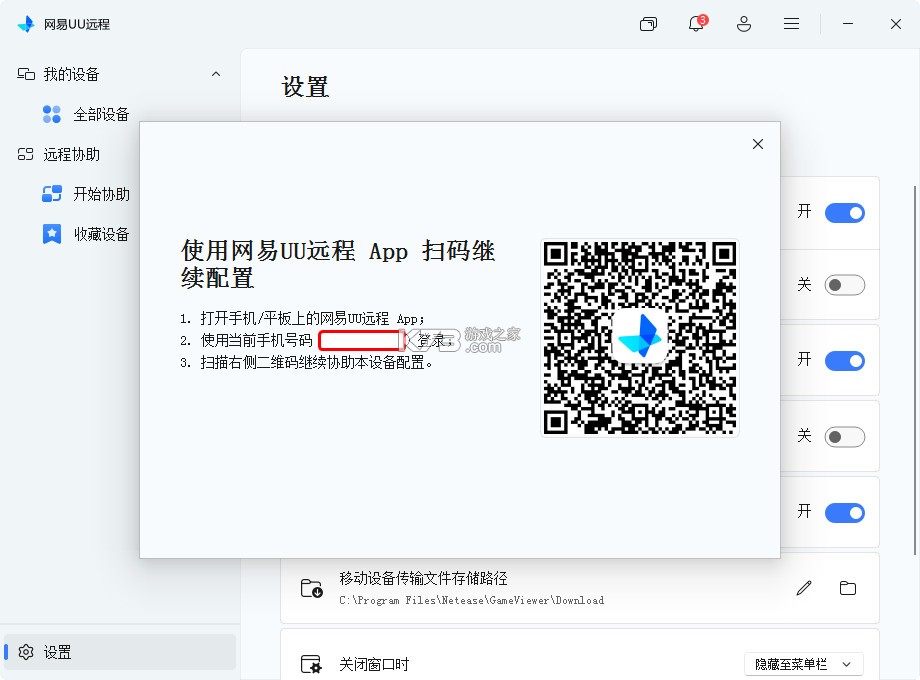
Task: Edit the file storage path with pencil icon
Action: click(x=804, y=588)
